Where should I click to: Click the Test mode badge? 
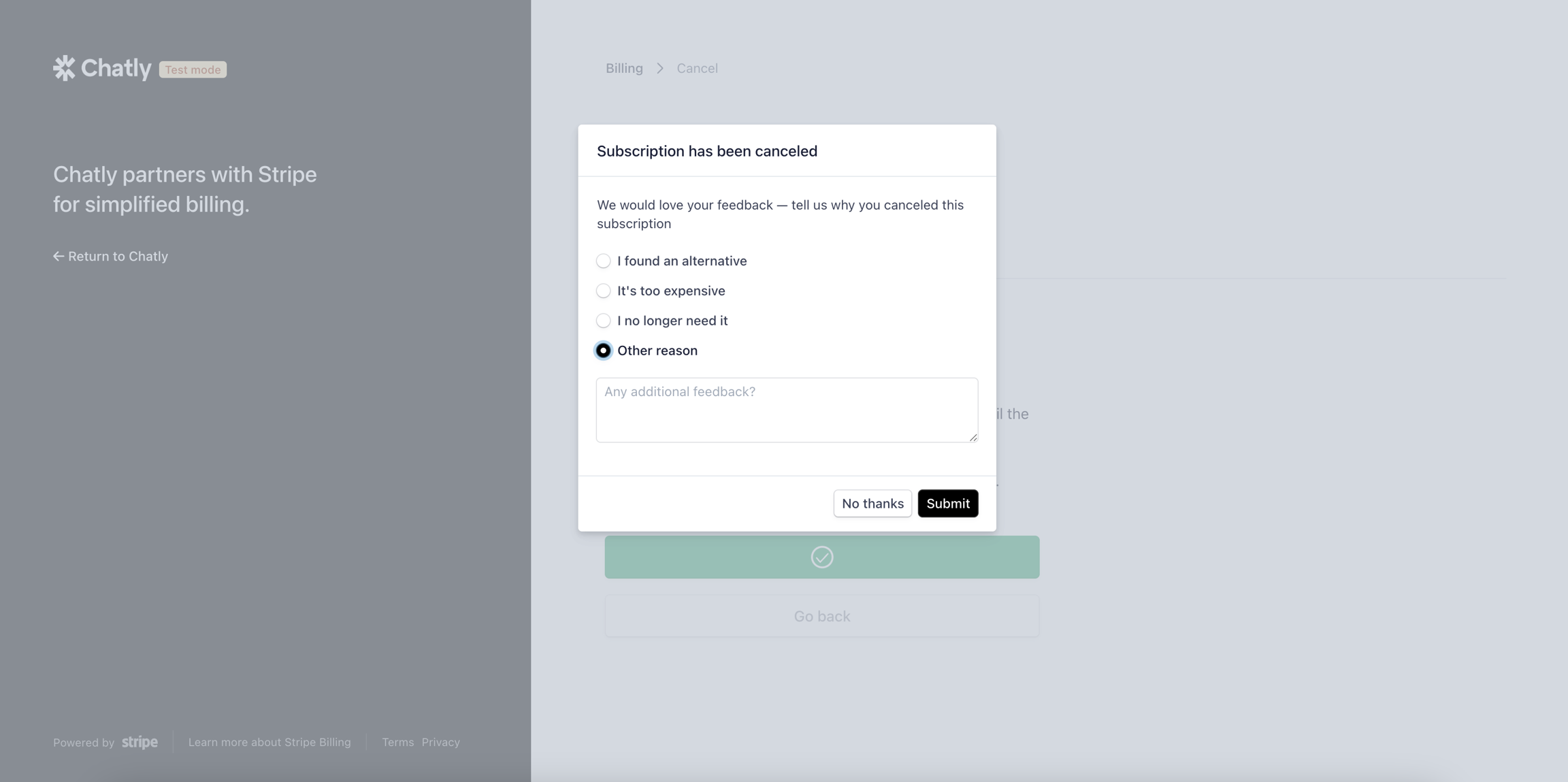193,69
